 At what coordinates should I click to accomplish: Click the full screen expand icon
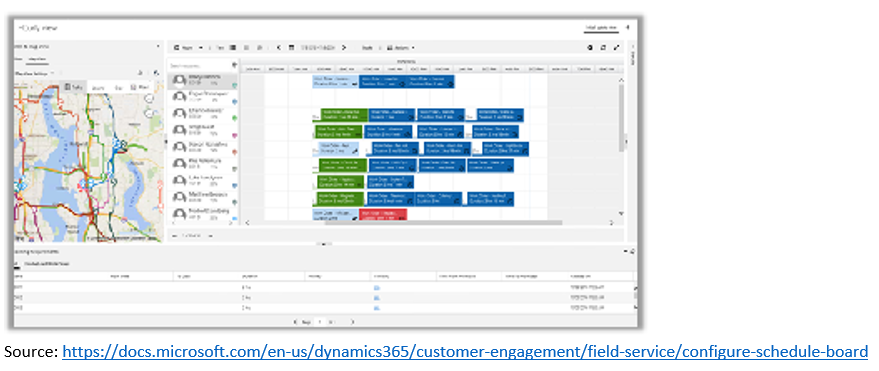[617, 48]
